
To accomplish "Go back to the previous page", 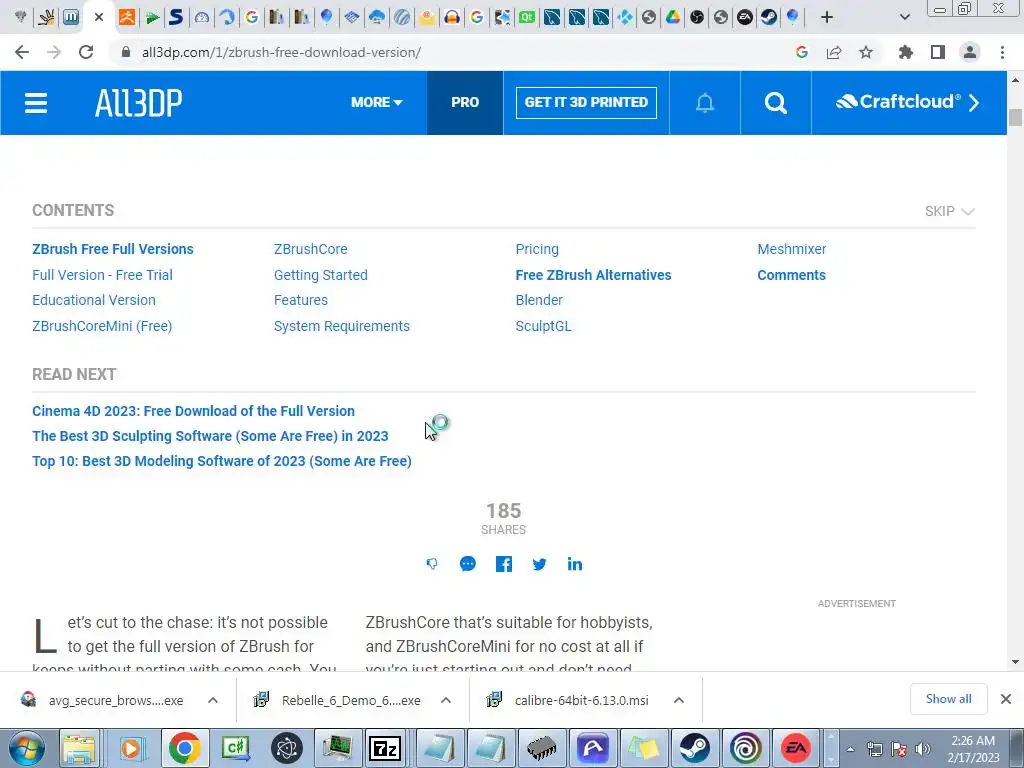I will tap(22, 52).
